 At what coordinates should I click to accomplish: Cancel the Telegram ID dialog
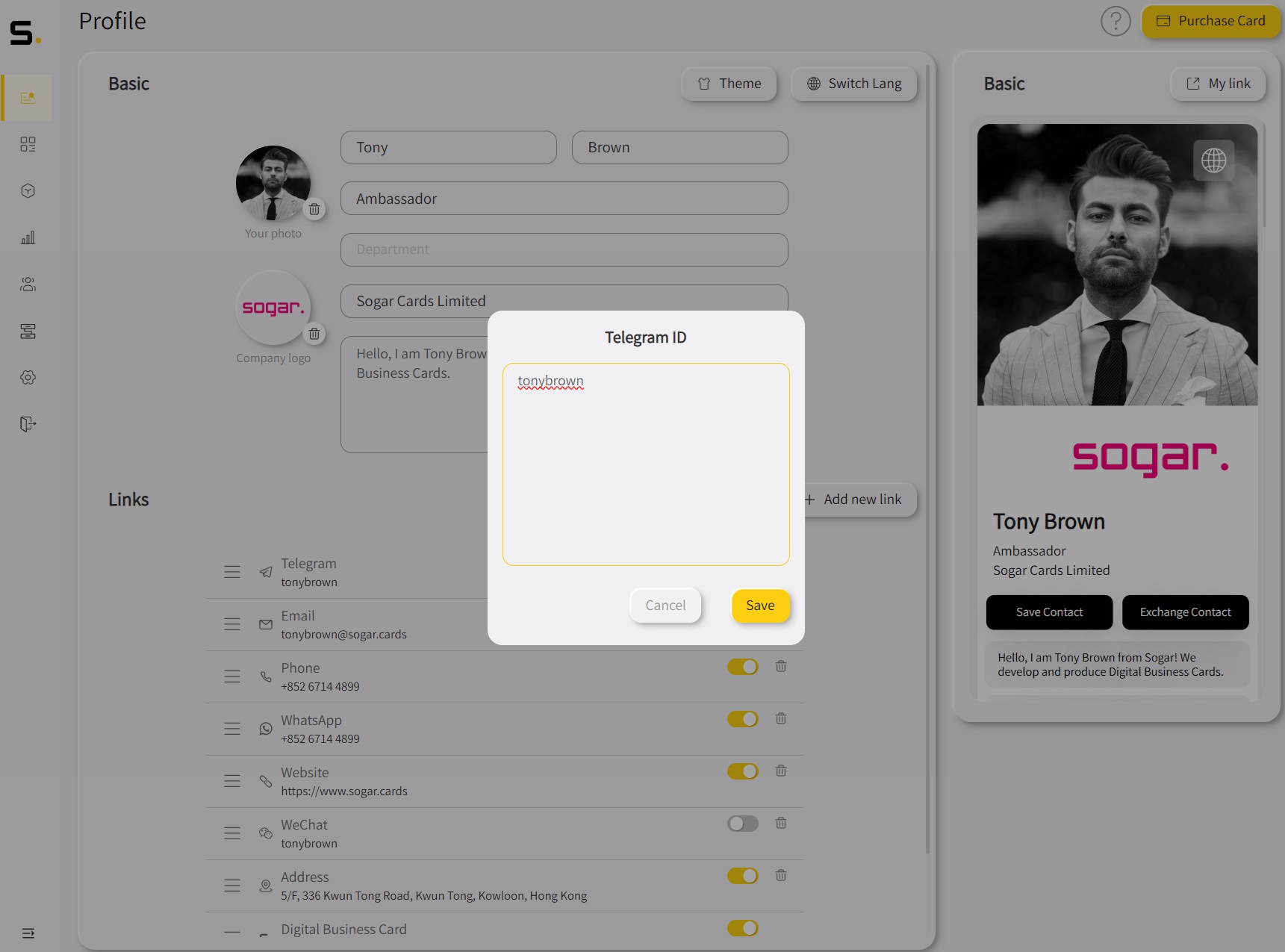665,606
